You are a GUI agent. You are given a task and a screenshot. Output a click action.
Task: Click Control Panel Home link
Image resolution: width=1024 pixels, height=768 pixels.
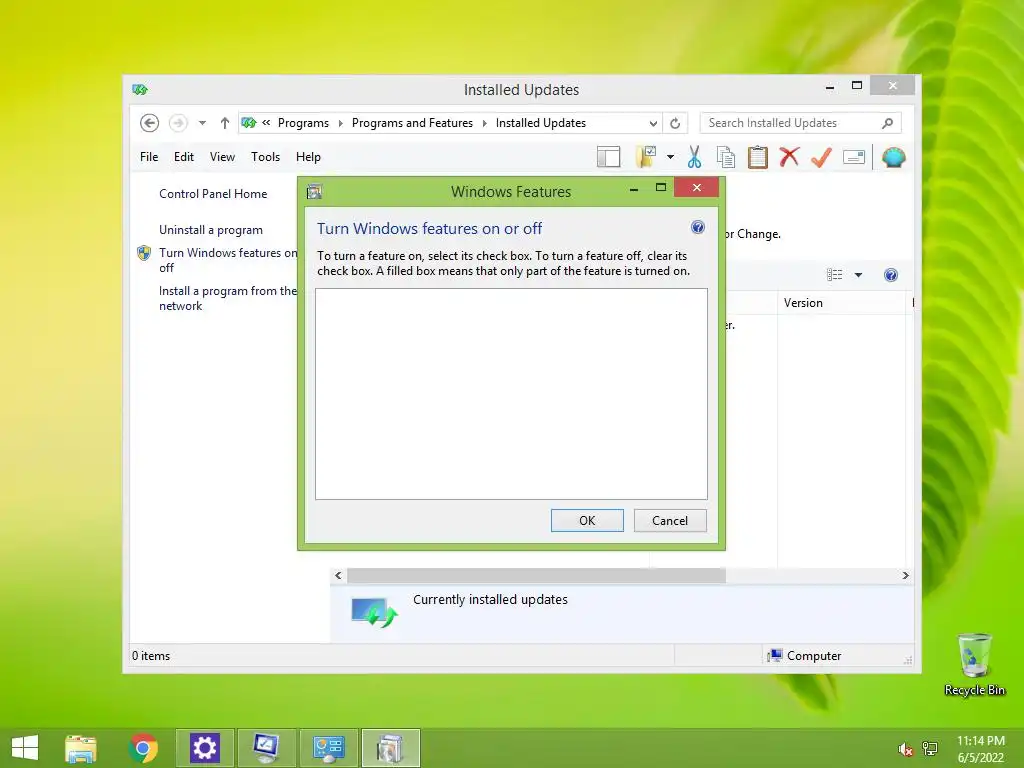point(213,194)
